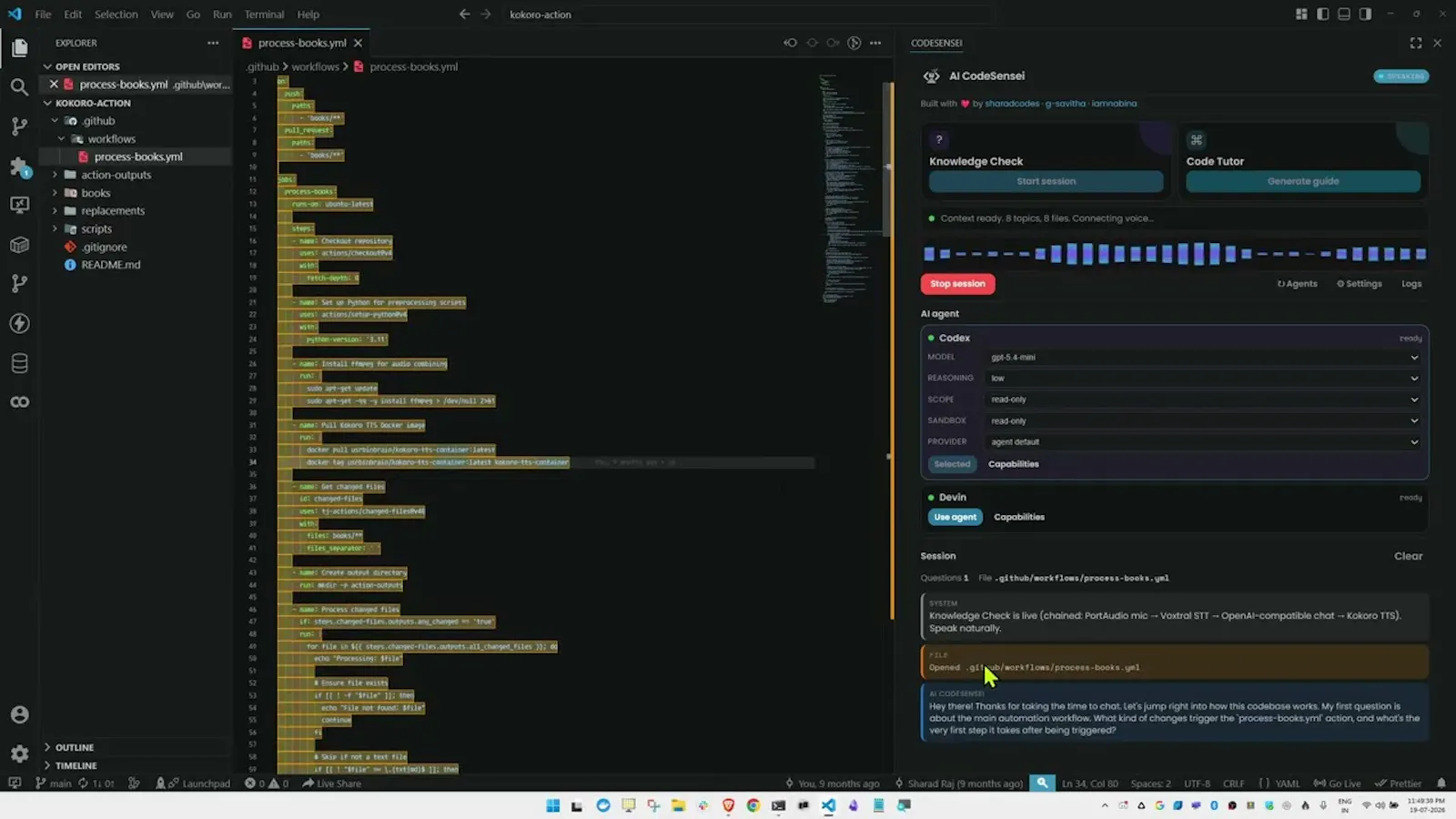Open the File menu
1456x819 pixels.
tap(43, 15)
